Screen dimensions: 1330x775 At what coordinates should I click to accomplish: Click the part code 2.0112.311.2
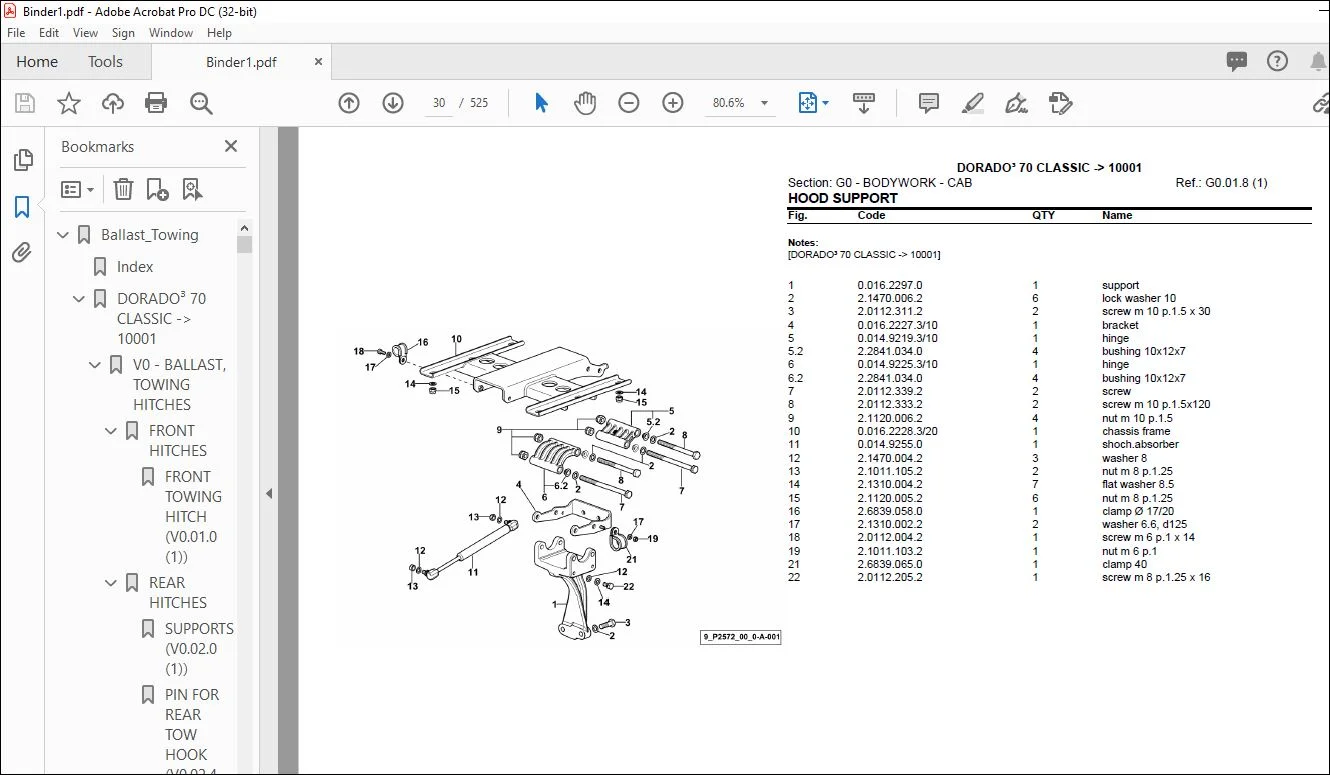(890, 312)
